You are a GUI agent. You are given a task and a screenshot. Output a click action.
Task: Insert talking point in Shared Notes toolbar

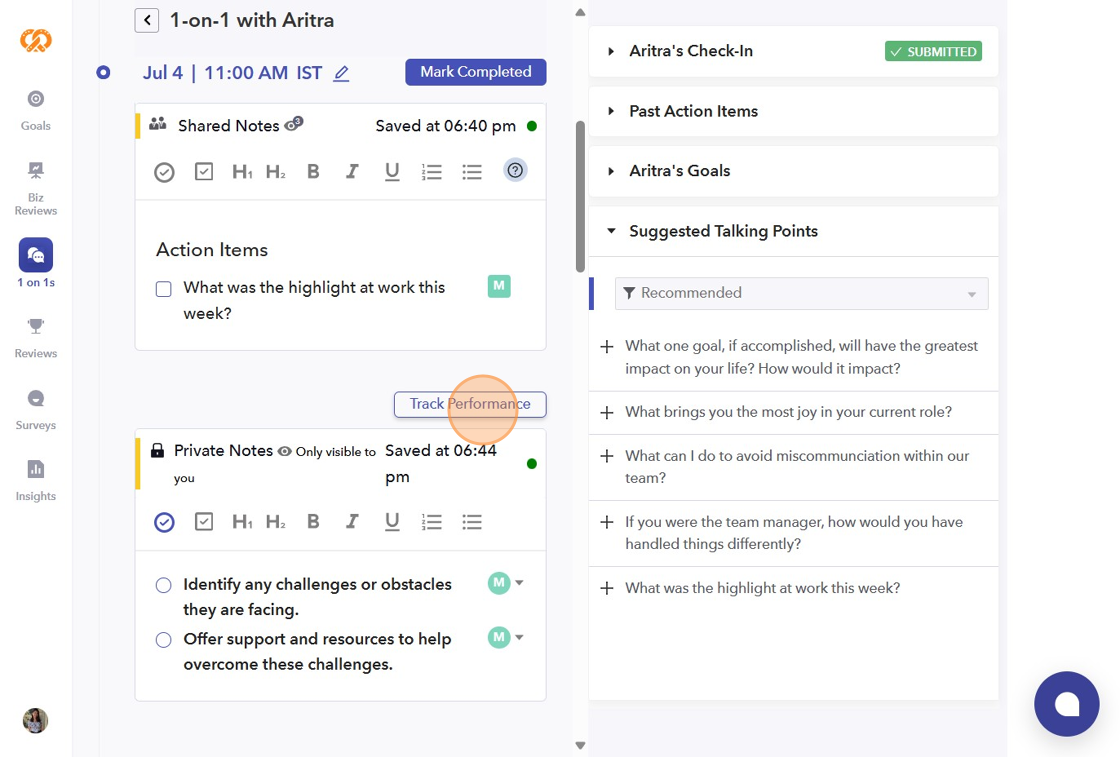point(164,172)
